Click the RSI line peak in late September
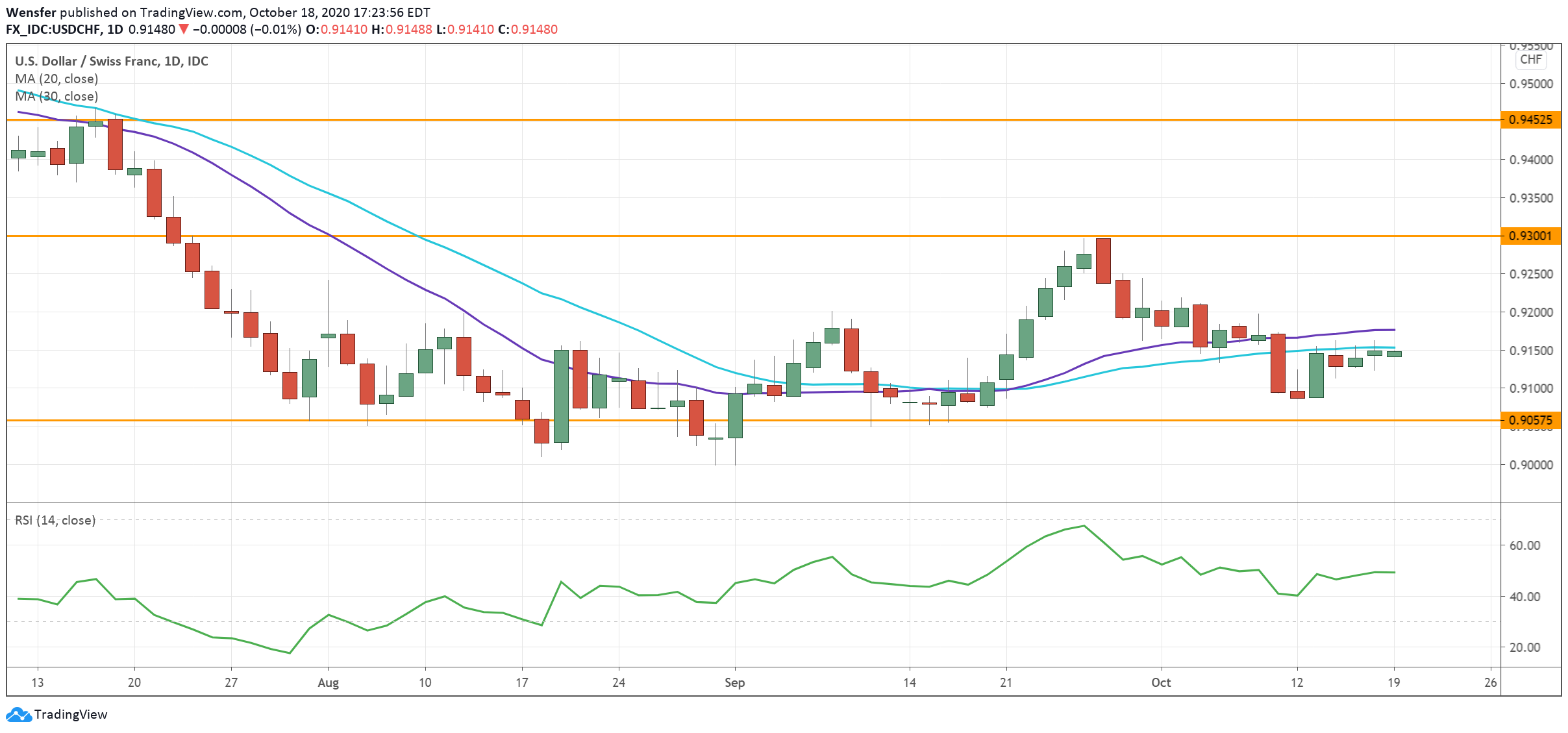 coord(1084,526)
